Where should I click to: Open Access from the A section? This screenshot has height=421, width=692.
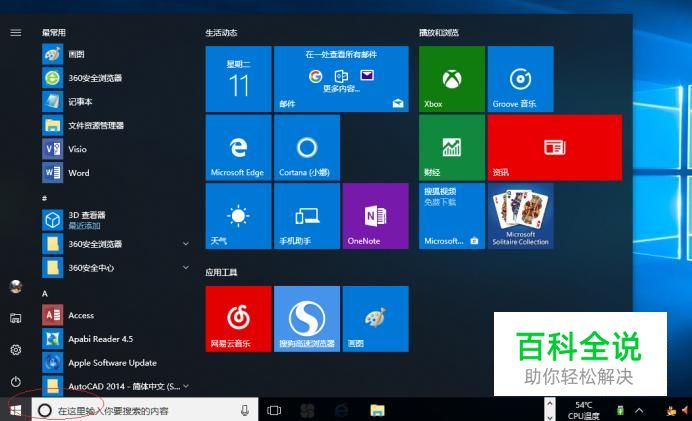116,315
